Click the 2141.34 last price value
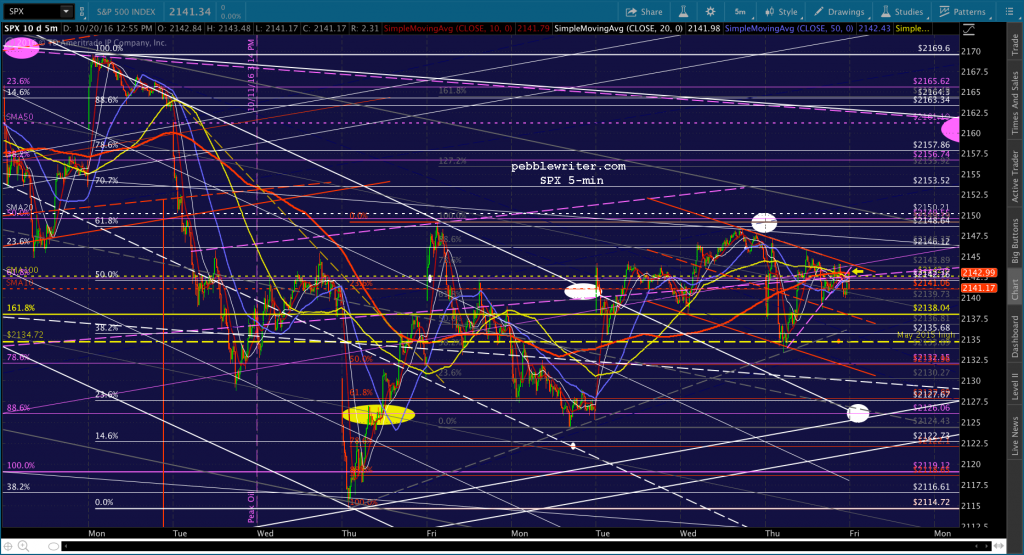This screenshot has width=1024, height=555. 189,12
